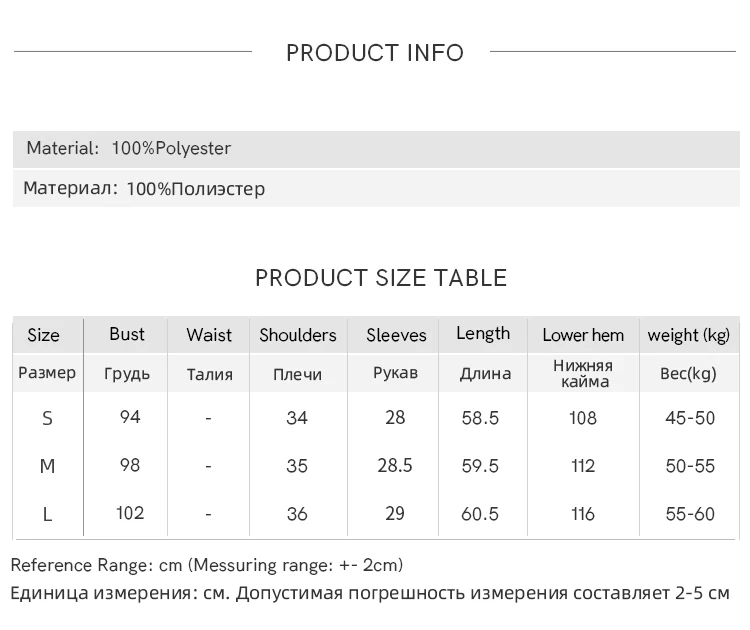Click the PRODUCT SIZE TABLE title
Image resolution: width=750 pixels, height=630 pixels.
(381, 278)
